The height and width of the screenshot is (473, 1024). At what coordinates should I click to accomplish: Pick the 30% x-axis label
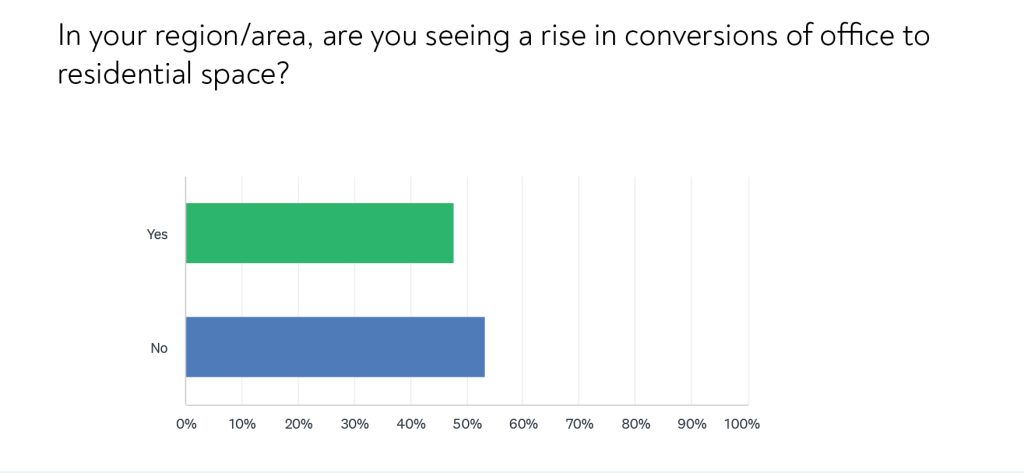[355, 424]
